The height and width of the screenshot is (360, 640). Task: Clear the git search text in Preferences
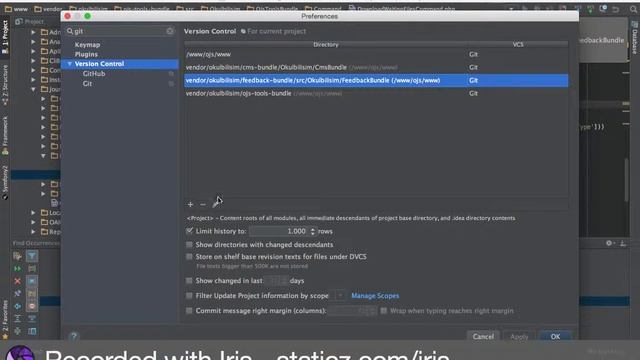pyautogui.click(x=170, y=31)
